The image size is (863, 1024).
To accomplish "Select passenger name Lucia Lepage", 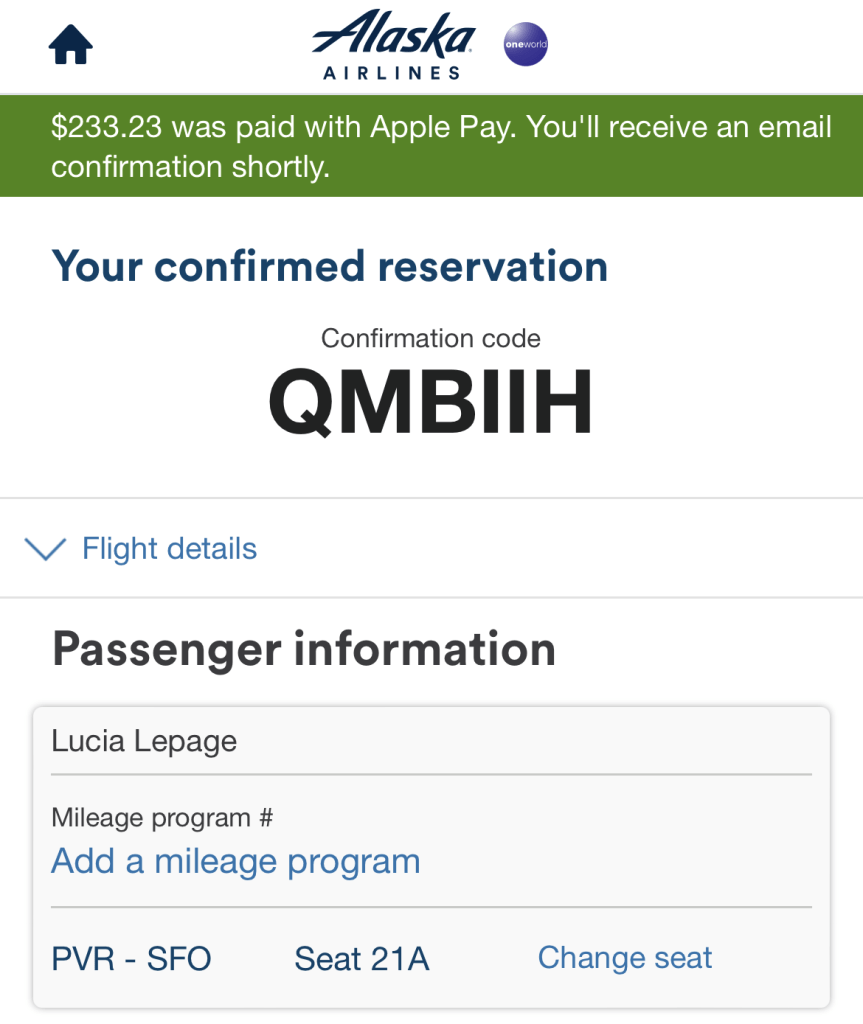I will pos(144,741).
